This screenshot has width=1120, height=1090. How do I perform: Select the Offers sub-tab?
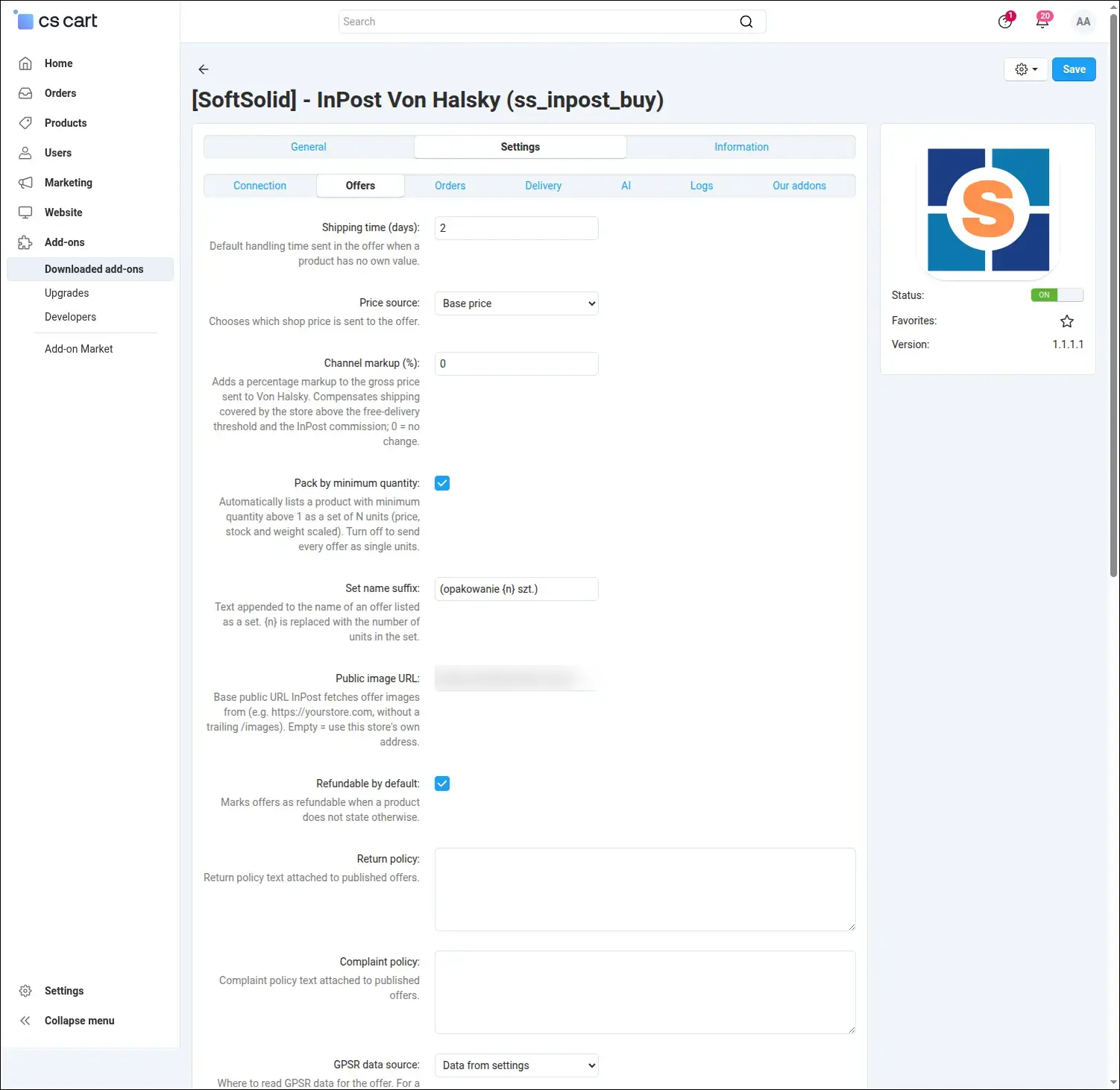(x=360, y=186)
